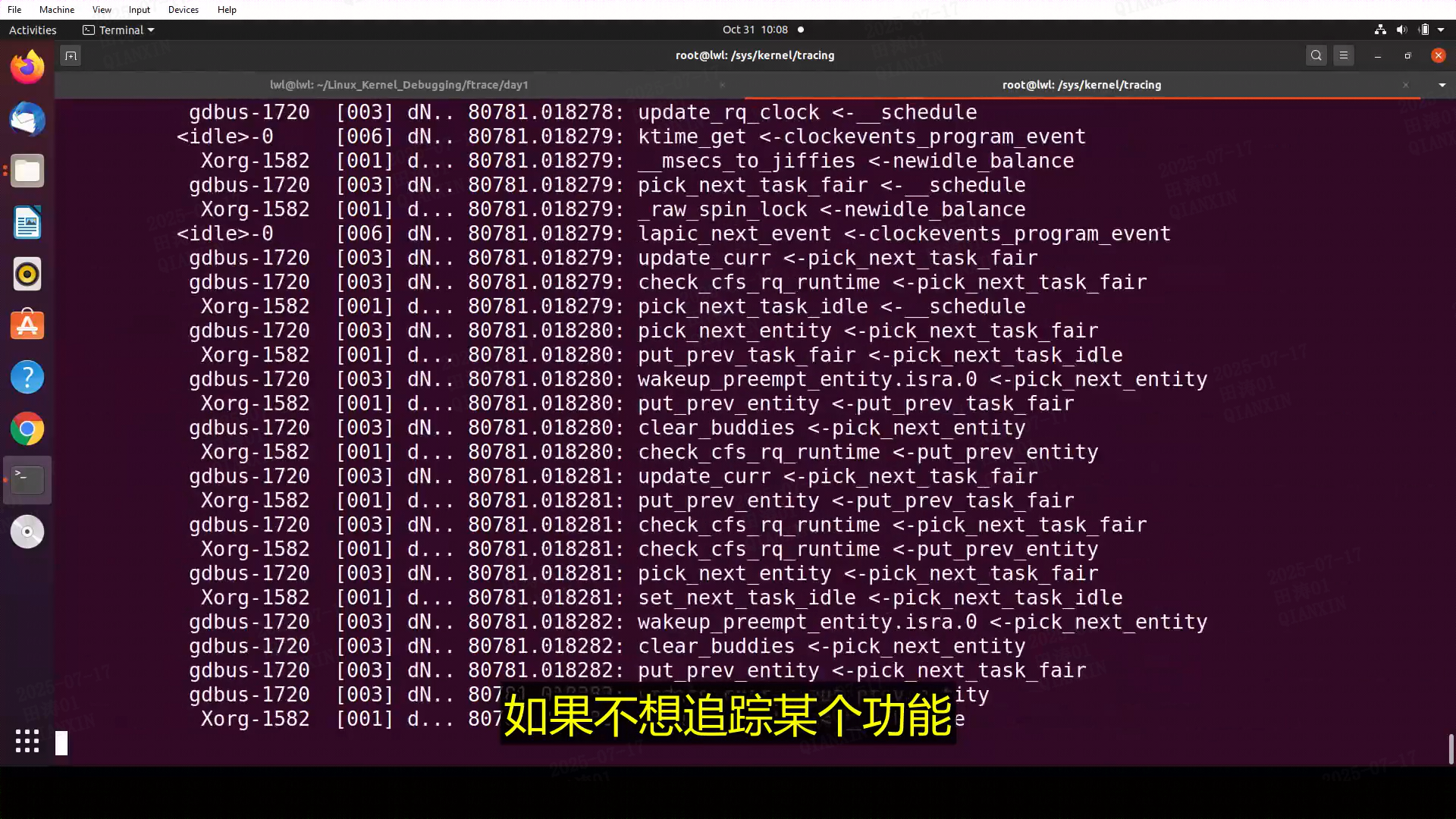Viewport: 1456px width, 819px height.
Task: Open Ubuntu Software store icon
Action: [x=27, y=325]
